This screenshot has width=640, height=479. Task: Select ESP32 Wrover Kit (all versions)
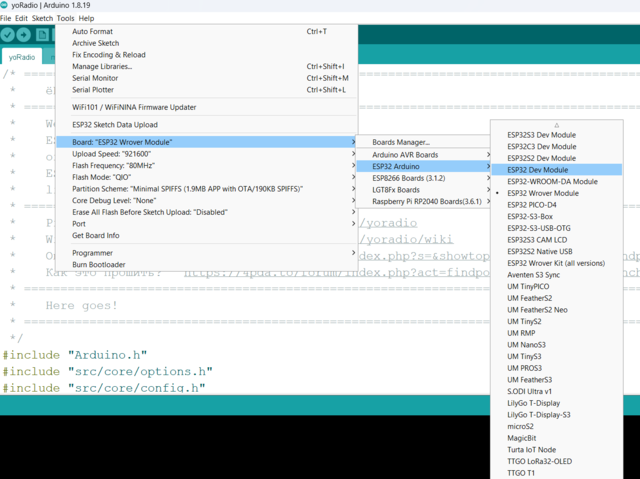pos(557,263)
